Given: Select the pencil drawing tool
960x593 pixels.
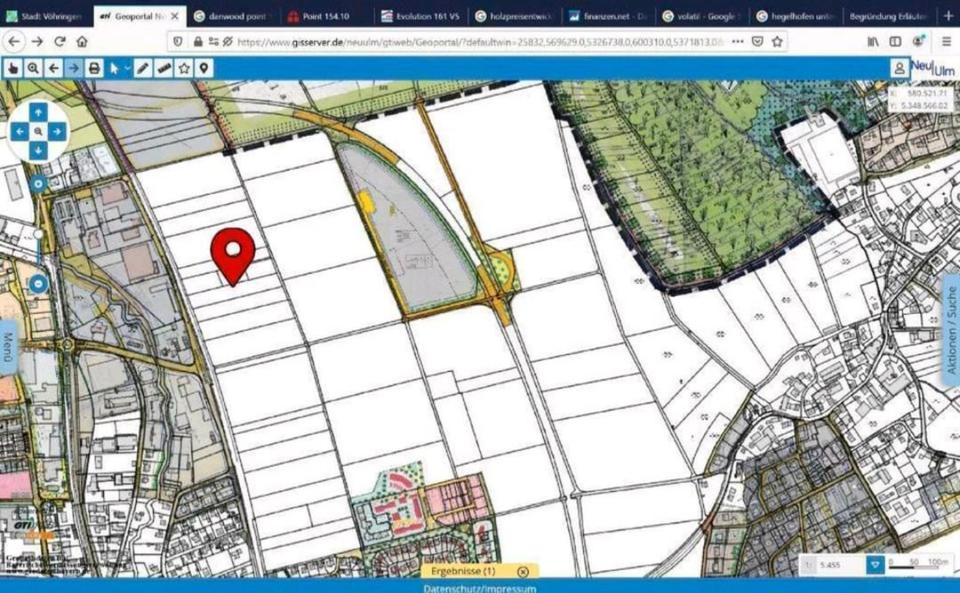Looking at the screenshot, I should coord(143,68).
